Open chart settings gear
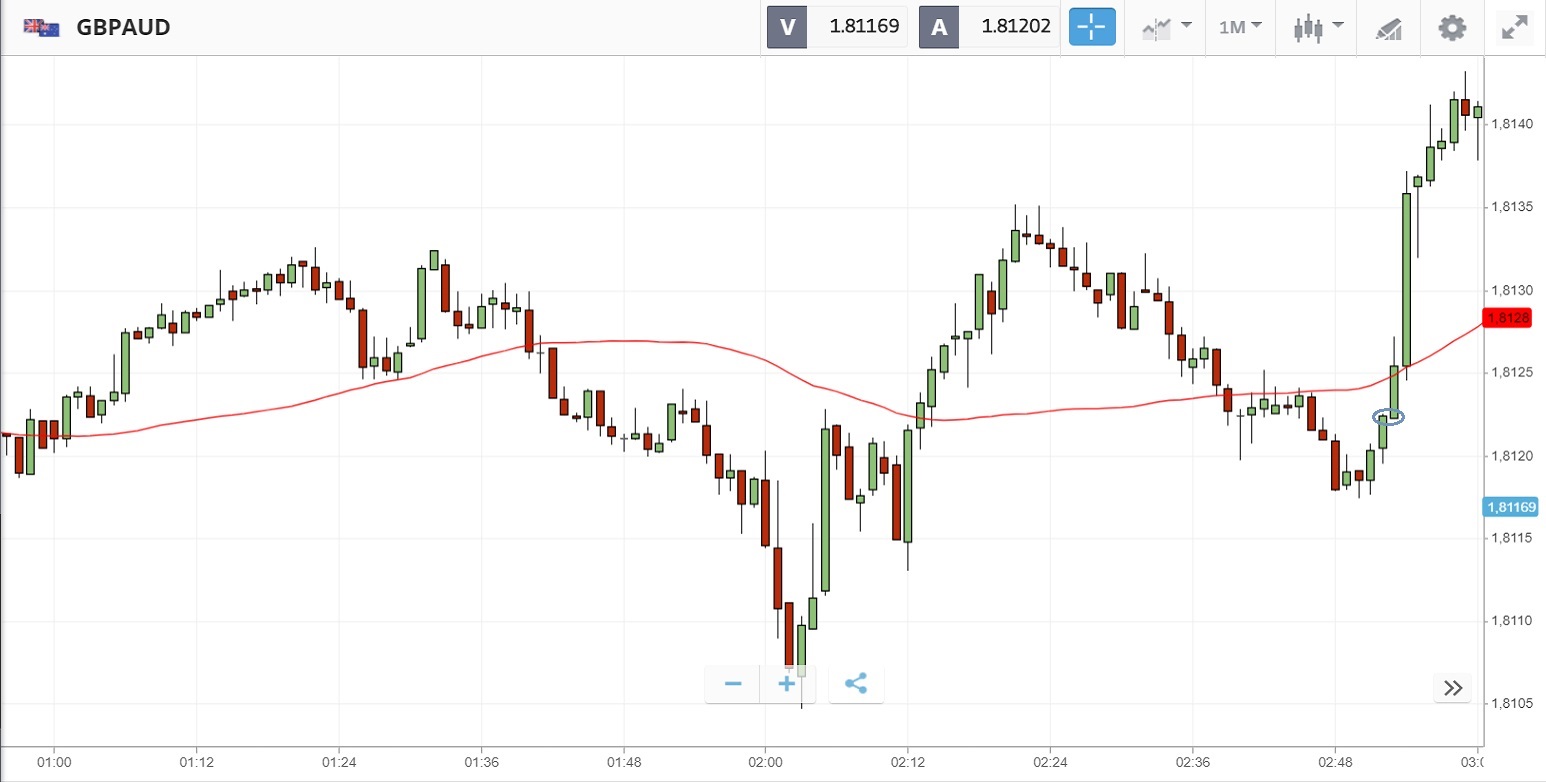The width and height of the screenshot is (1546, 782). pos(1451,27)
